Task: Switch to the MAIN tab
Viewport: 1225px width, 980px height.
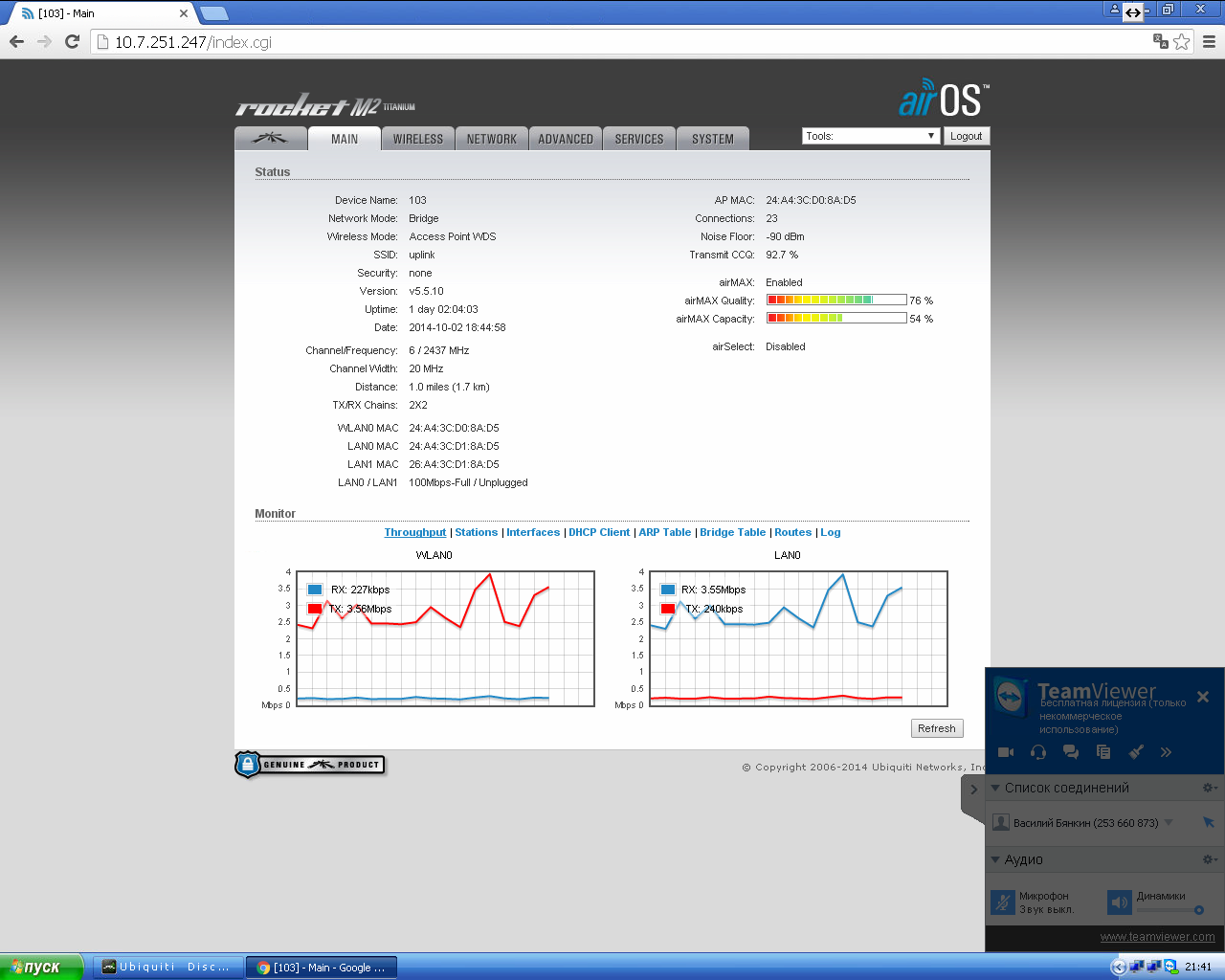Action: click(345, 139)
